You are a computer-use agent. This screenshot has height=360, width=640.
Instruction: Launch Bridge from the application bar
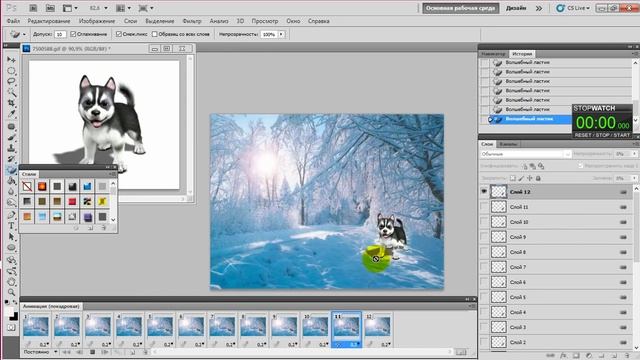pyautogui.click(x=33, y=8)
